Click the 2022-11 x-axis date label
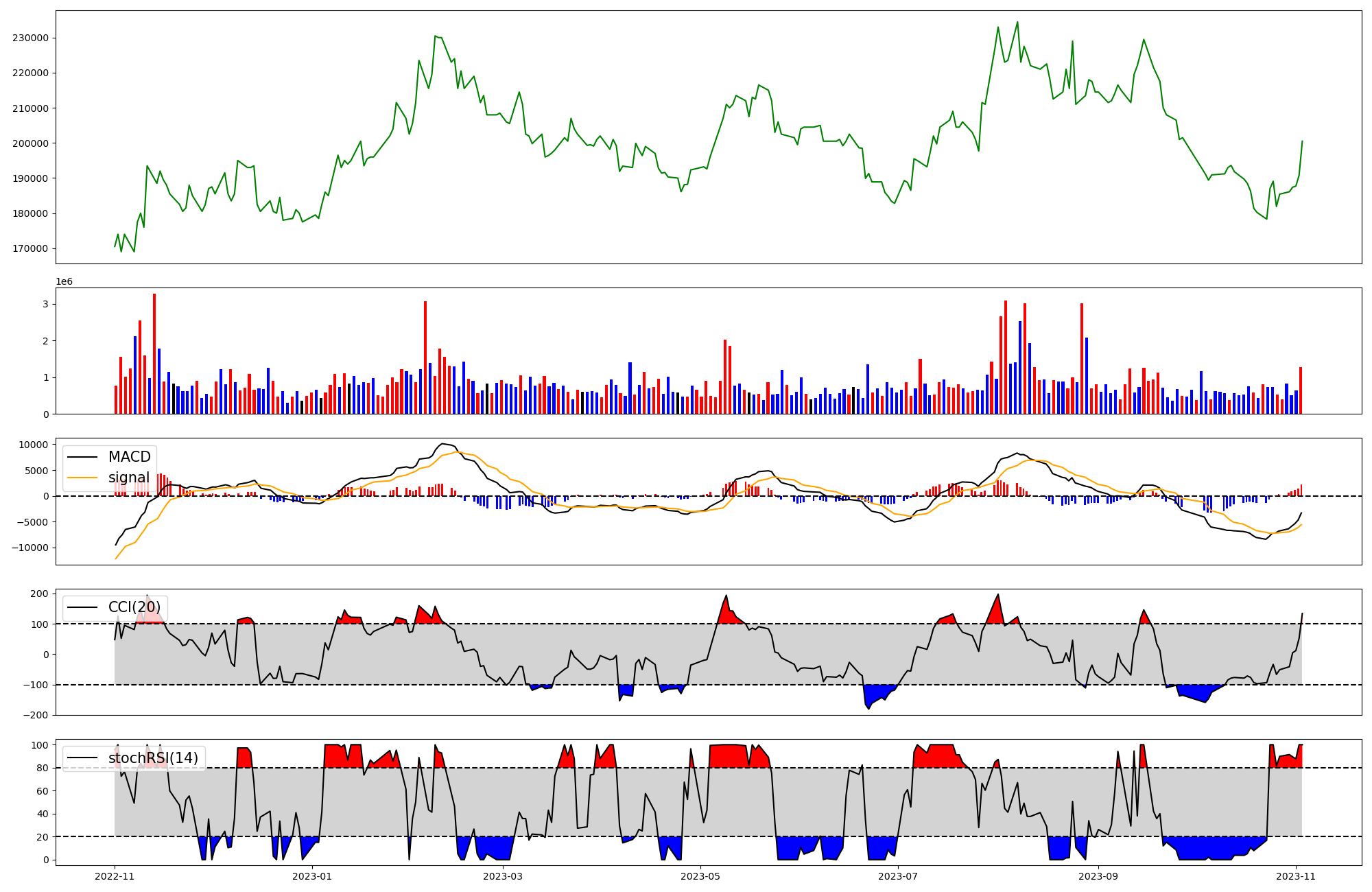This screenshot has width=1372, height=892. pos(115,876)
